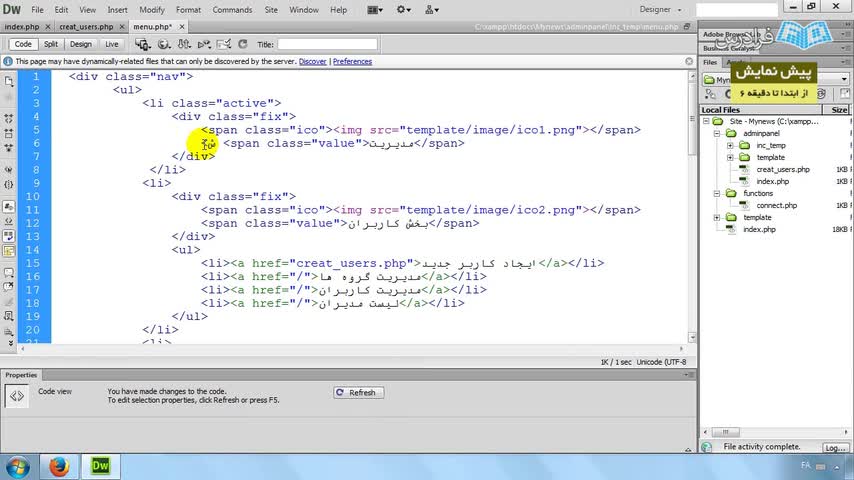
Task: Select the 18KB index.php file in Files panel
Action: pyautogui.click(x=759, y=229)
